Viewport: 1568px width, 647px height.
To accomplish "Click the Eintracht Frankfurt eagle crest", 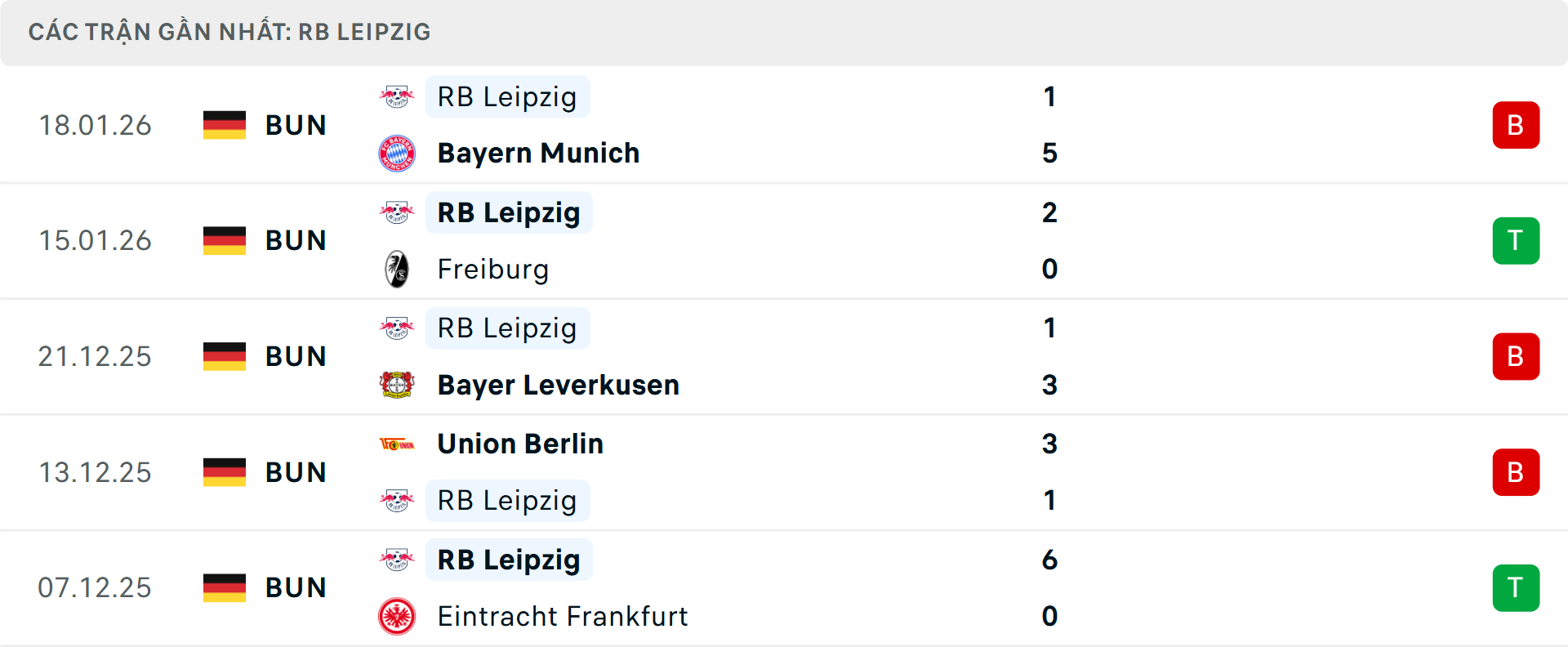I will [x=398, y=617].
